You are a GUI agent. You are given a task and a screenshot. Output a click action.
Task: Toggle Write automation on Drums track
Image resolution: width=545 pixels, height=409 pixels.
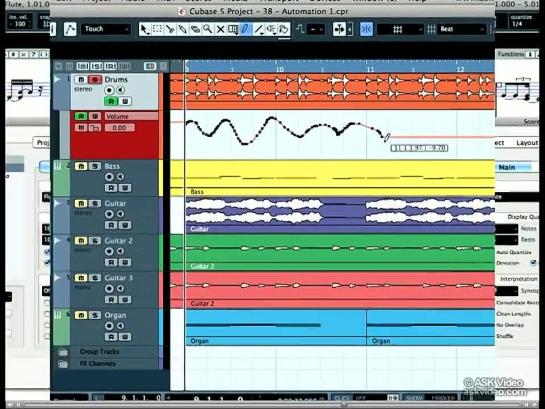coord(125,101)
